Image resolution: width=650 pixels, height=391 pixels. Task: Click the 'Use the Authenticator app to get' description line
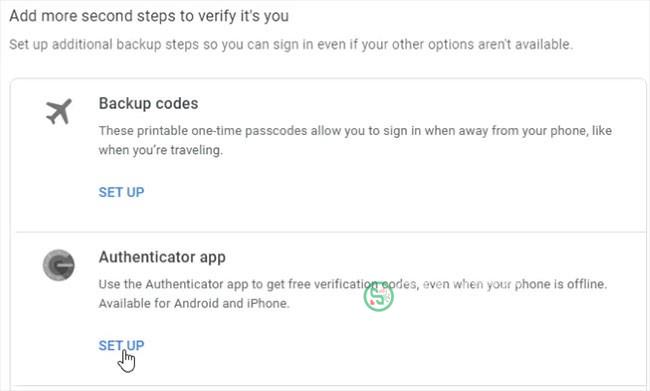point(353,284)
